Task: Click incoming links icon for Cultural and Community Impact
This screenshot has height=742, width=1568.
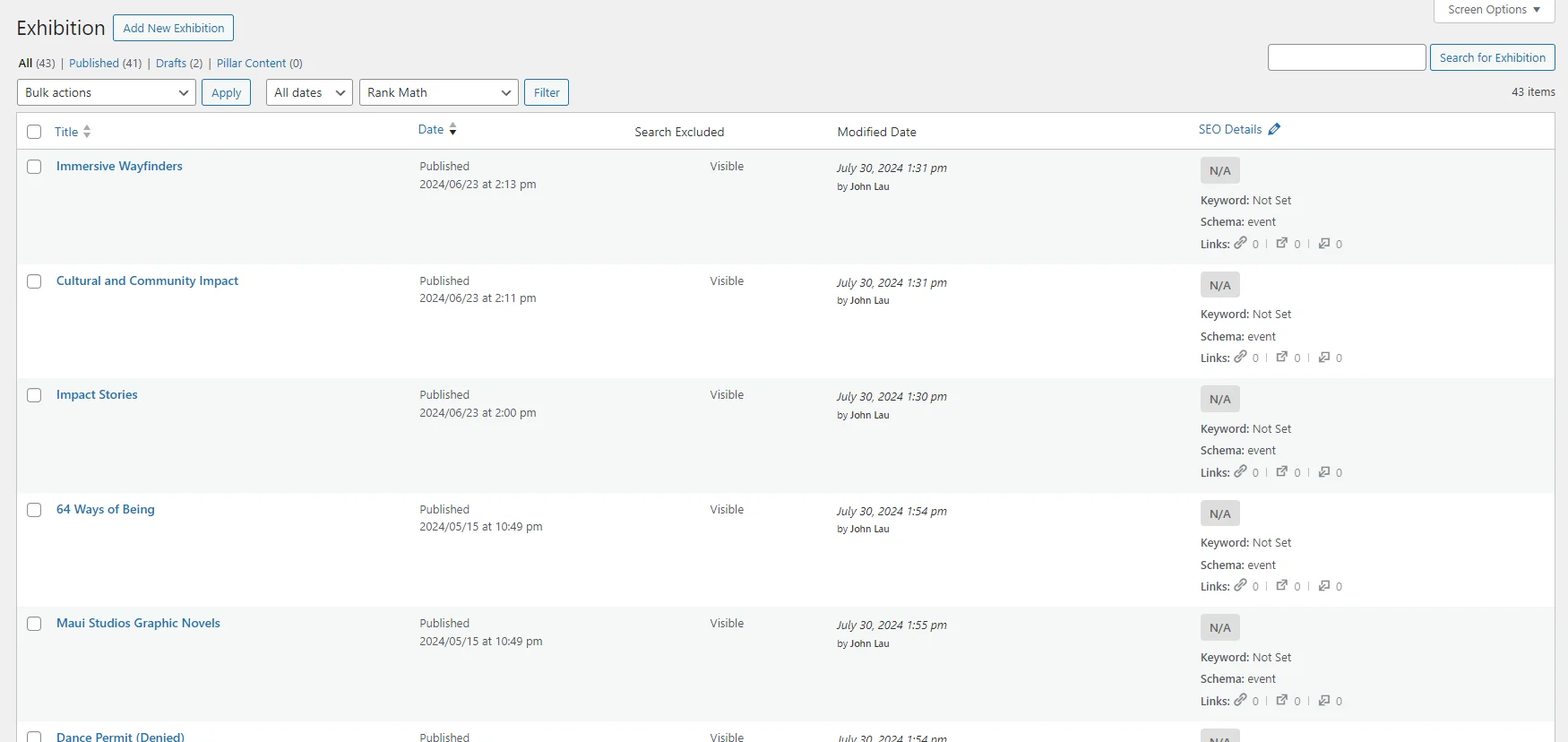Action: tap(1324, 357)
